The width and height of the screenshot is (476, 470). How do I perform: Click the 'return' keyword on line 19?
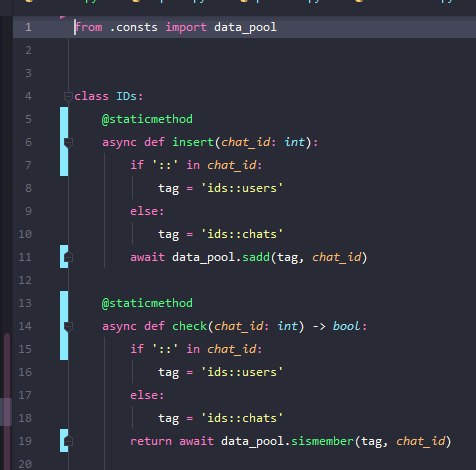[x=151, y=441]
